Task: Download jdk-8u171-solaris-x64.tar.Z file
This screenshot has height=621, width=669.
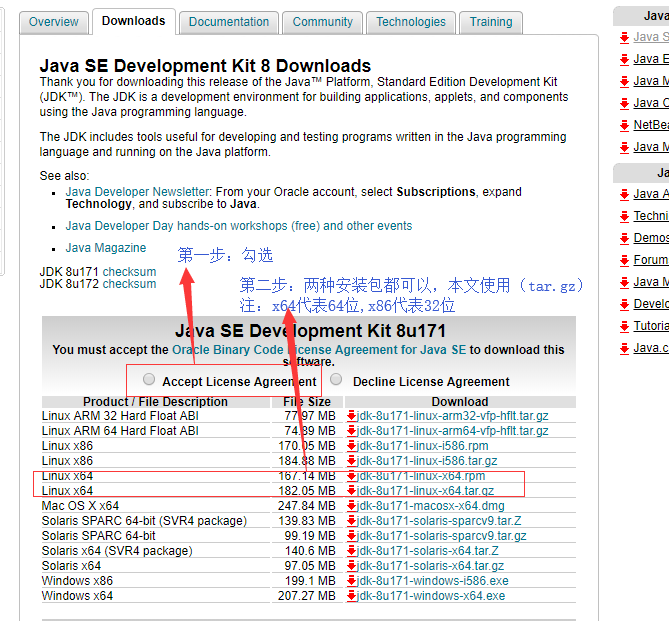Action: point(428,551)
